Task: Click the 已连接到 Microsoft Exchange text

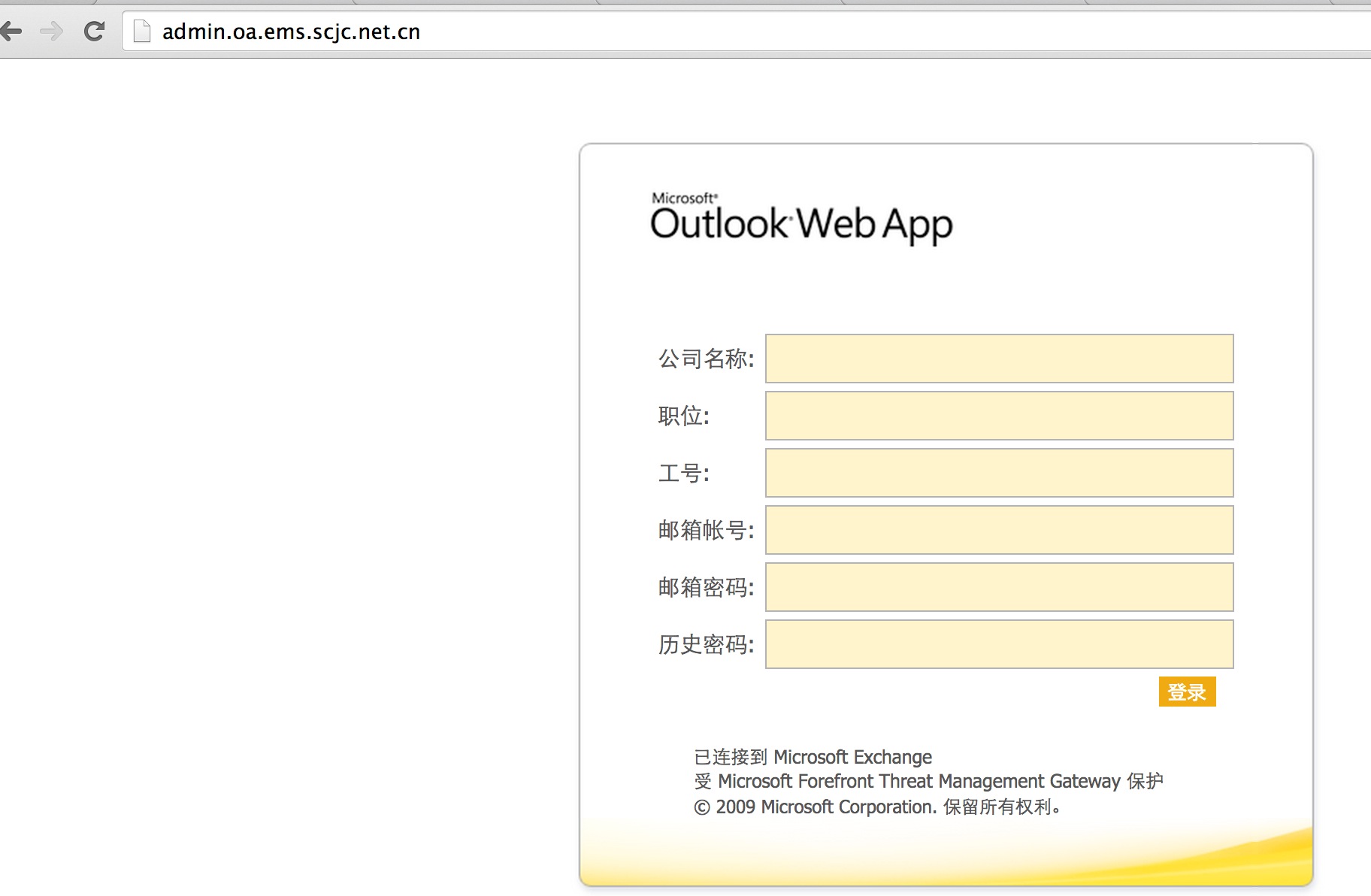Action: 813,757
